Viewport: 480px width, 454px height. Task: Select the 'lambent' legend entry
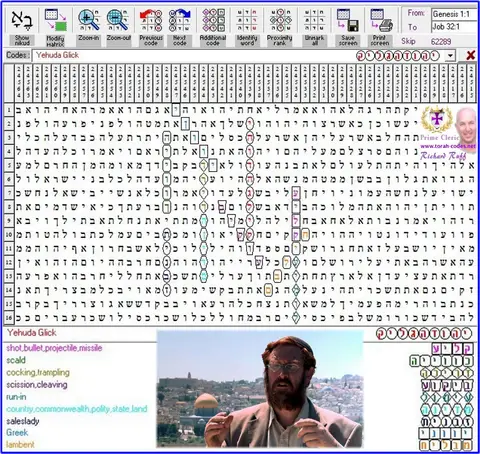click(20, 445)
